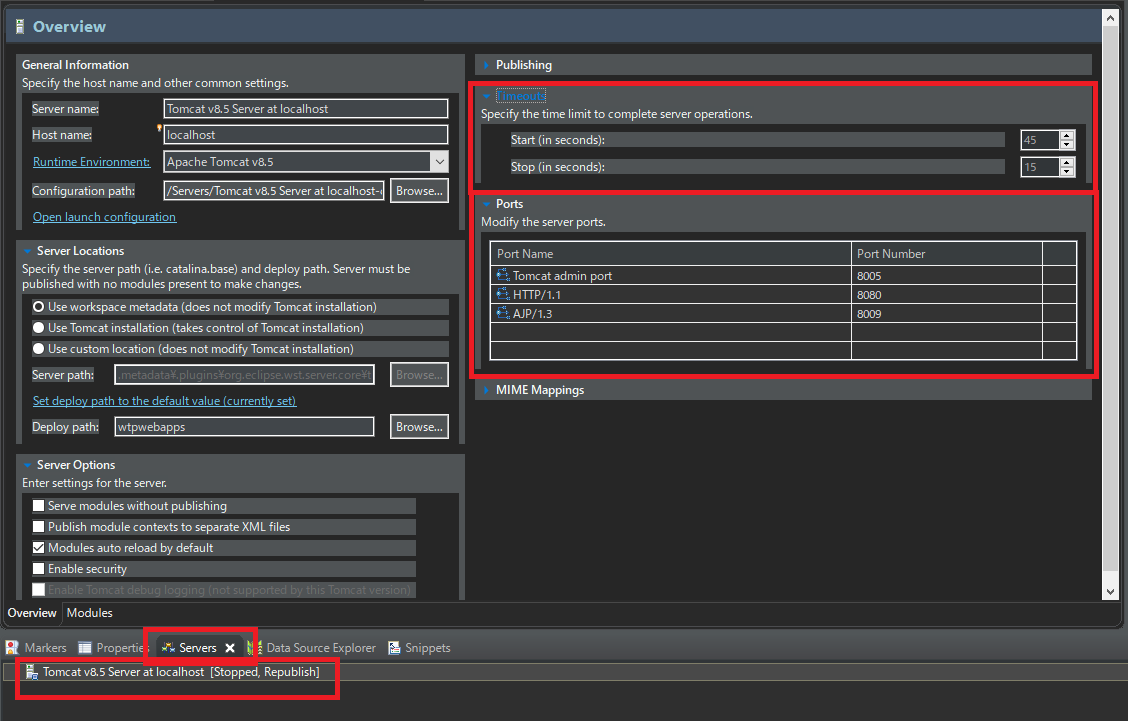
Task: Click the HTTP/1.1 port row icon
Action: point(503,294)
